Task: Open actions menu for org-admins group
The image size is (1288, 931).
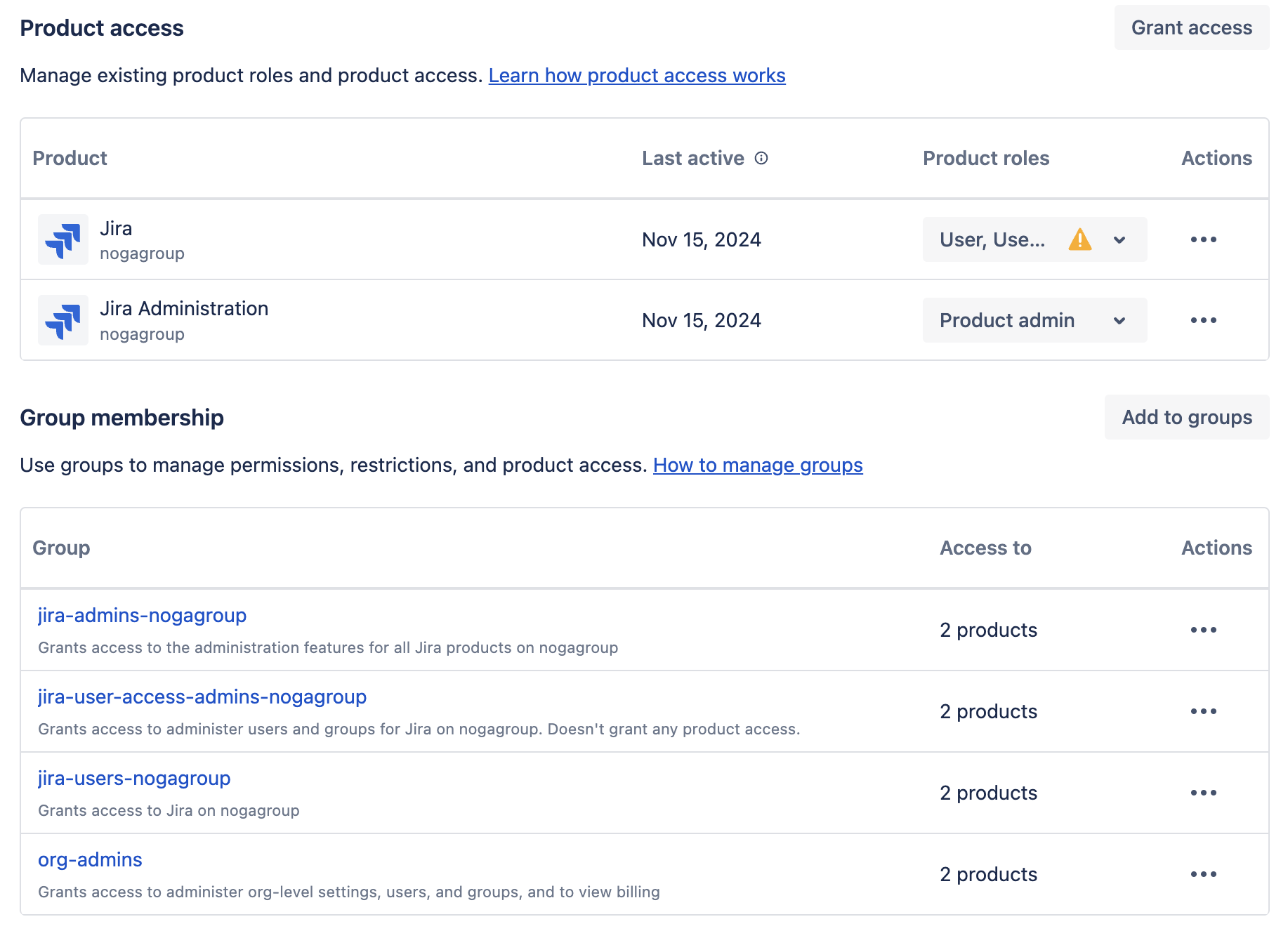Action: coord(1204,874)
